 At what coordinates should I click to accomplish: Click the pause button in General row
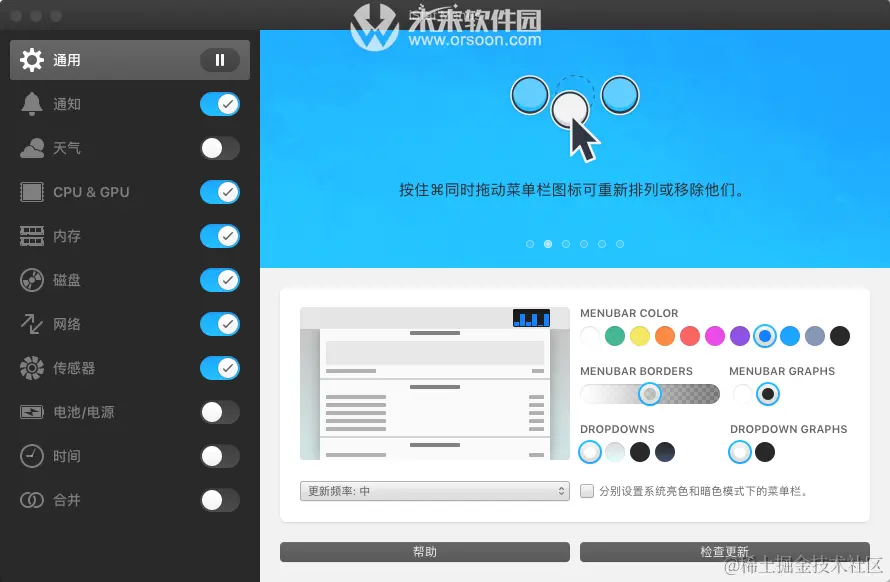(x=220, y=60)
